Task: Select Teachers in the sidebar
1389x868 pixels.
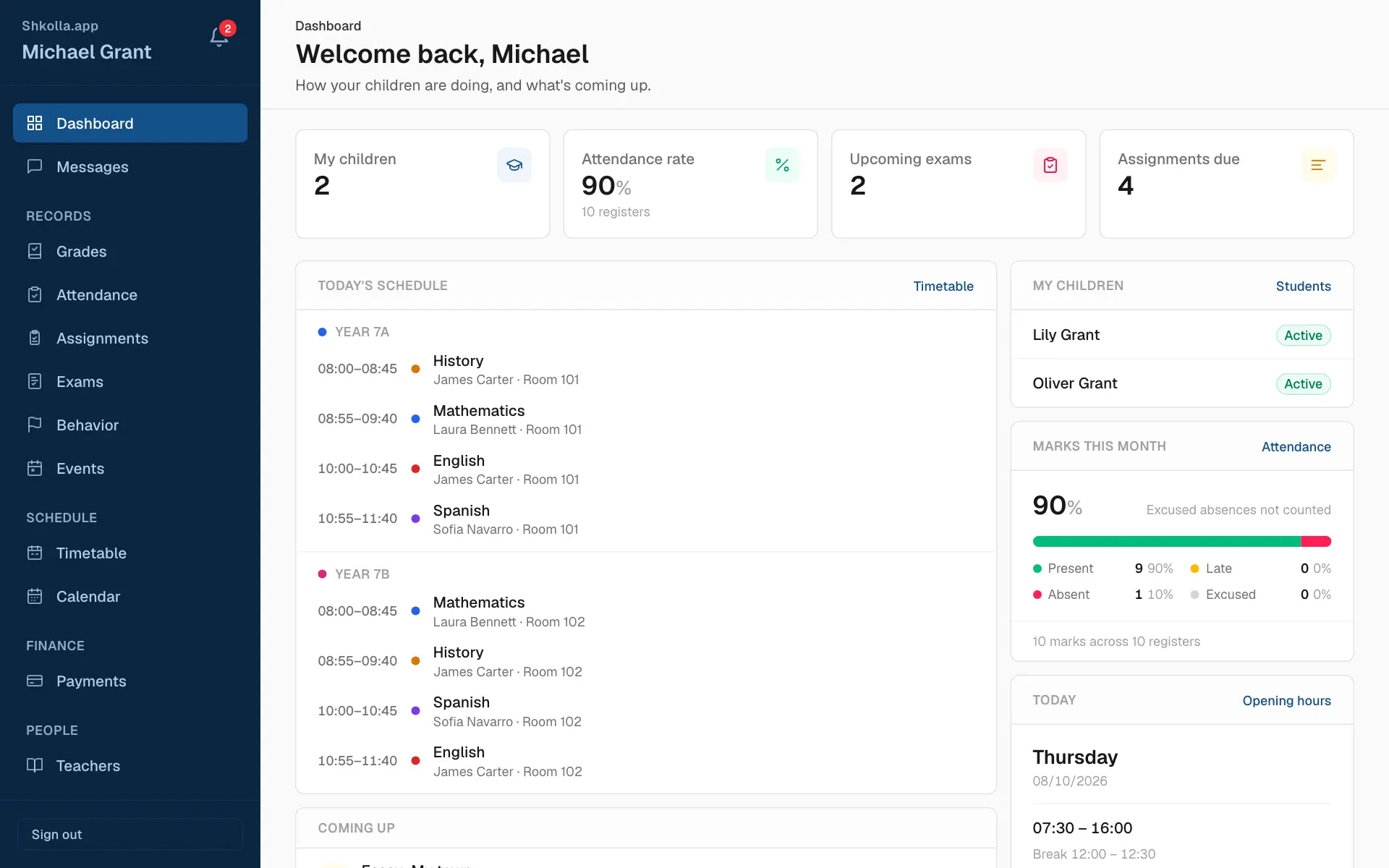Action: pos(130,765)
